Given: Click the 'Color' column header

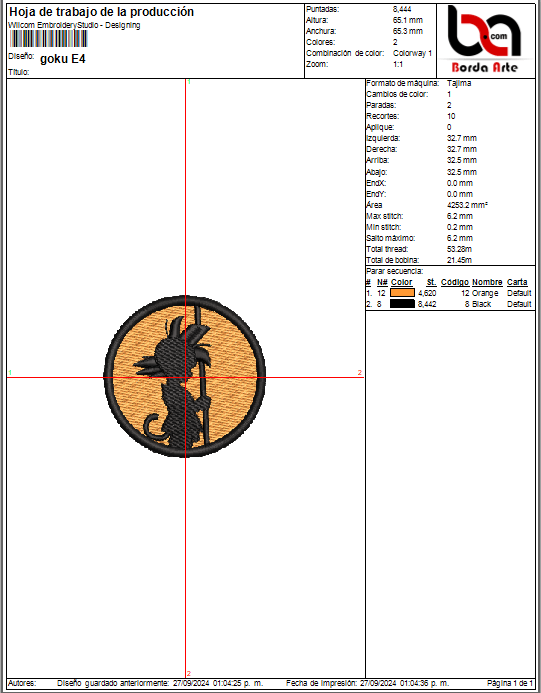Looking at the screenshot, I should [401, 282].
